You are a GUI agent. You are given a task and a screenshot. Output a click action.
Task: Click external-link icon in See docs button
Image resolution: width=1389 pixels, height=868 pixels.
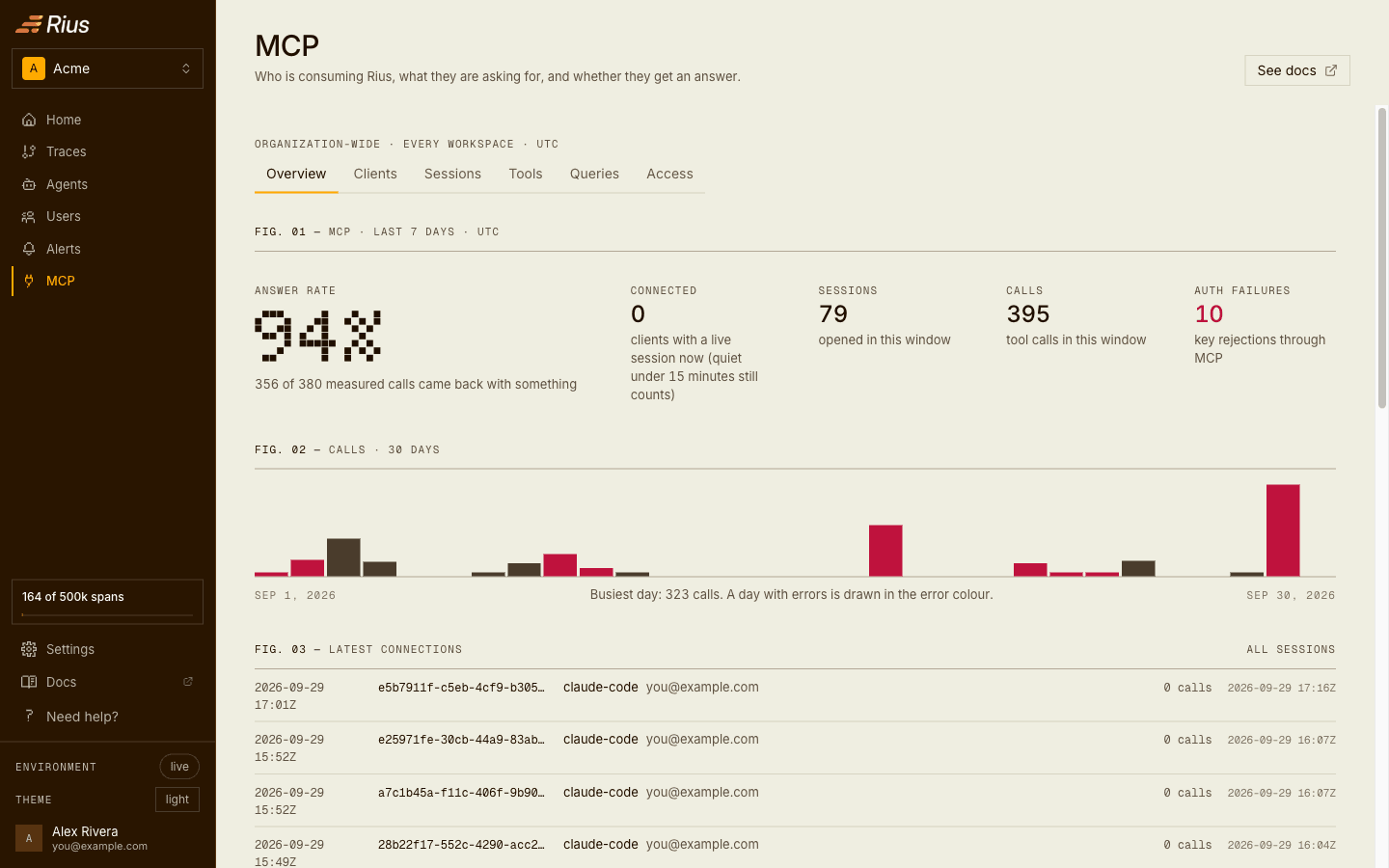[x=1331, y=70]
